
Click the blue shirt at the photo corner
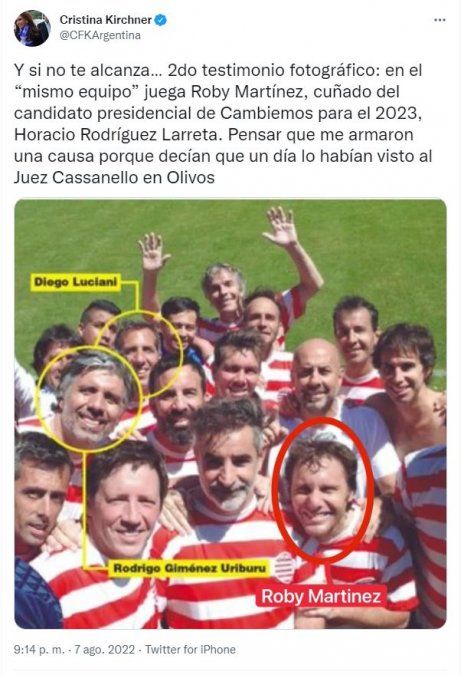(34, 596)
